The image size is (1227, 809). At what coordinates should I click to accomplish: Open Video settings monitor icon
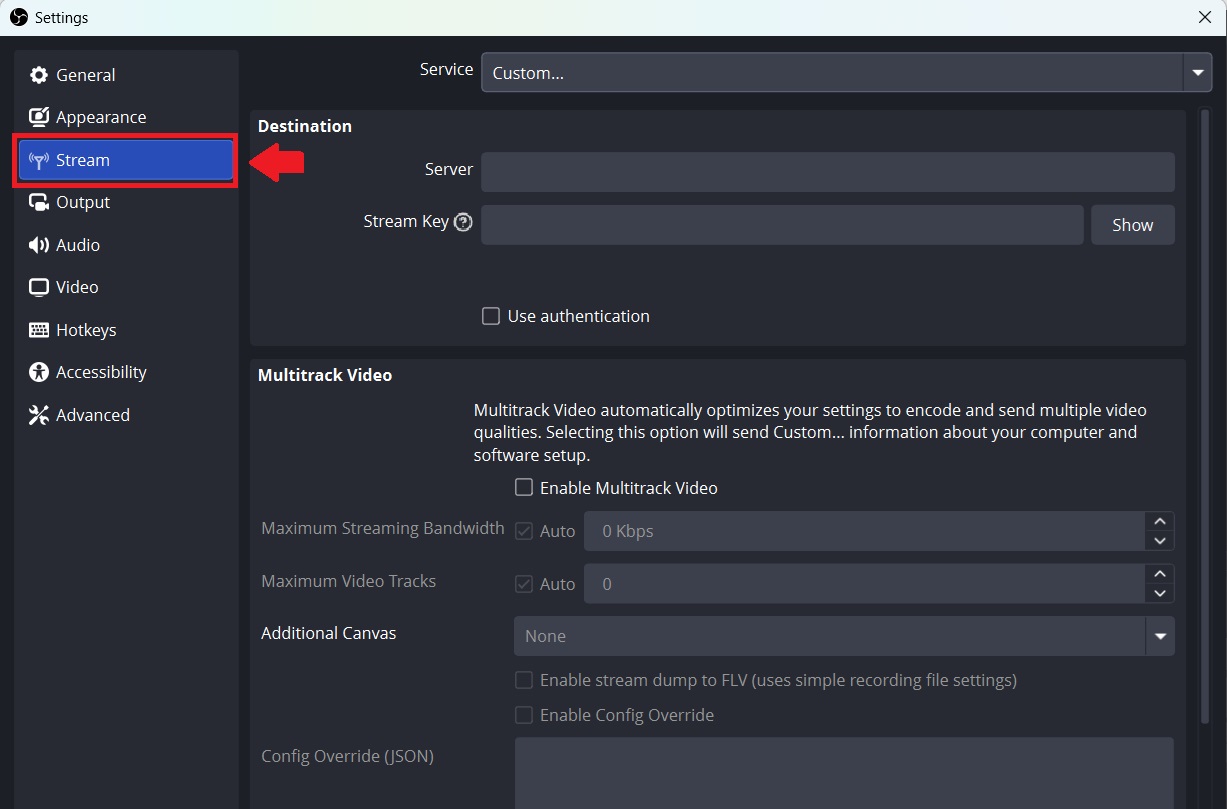pyautogui.click(x=39, y=287)
